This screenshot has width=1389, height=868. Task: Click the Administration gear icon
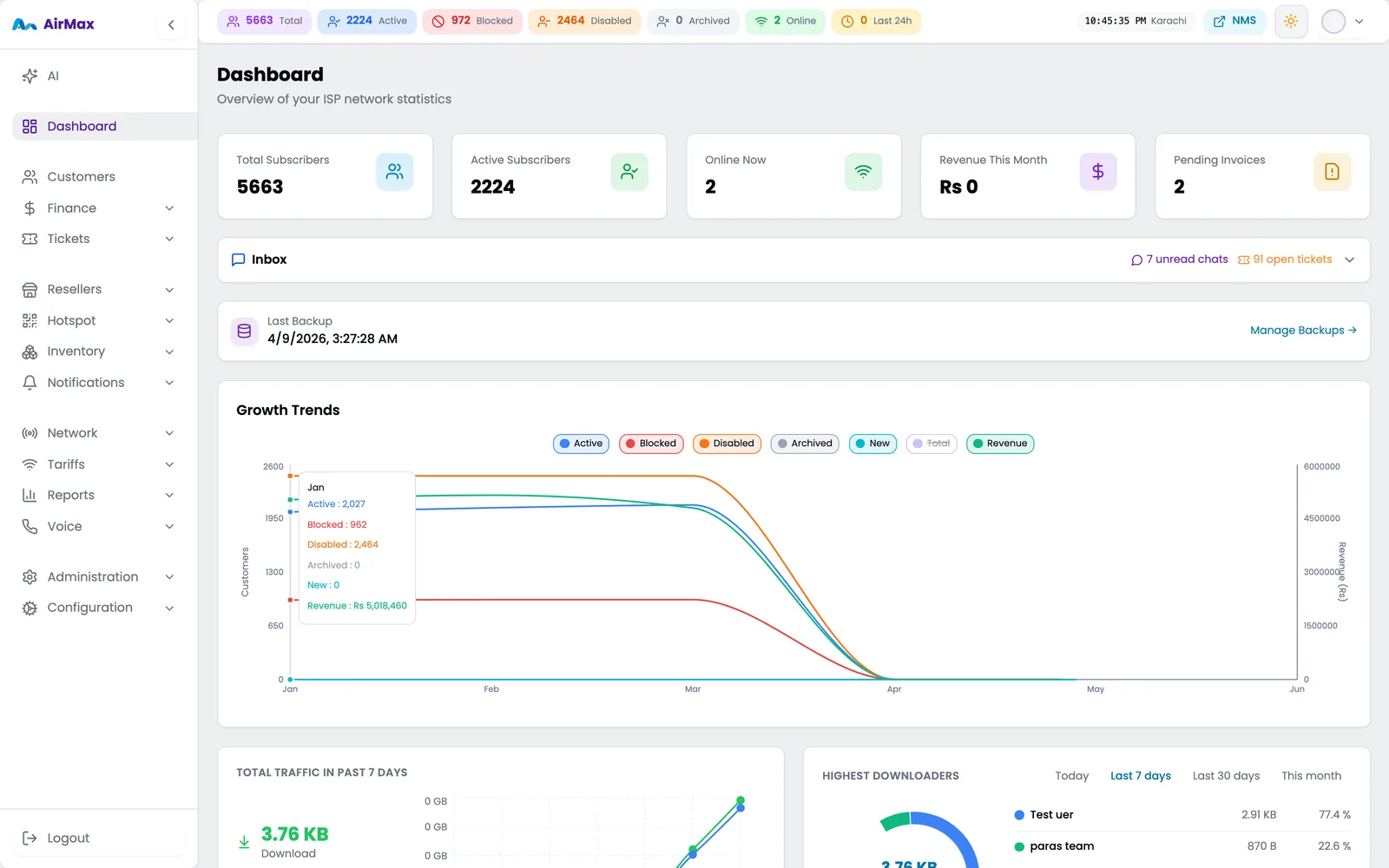30,576
